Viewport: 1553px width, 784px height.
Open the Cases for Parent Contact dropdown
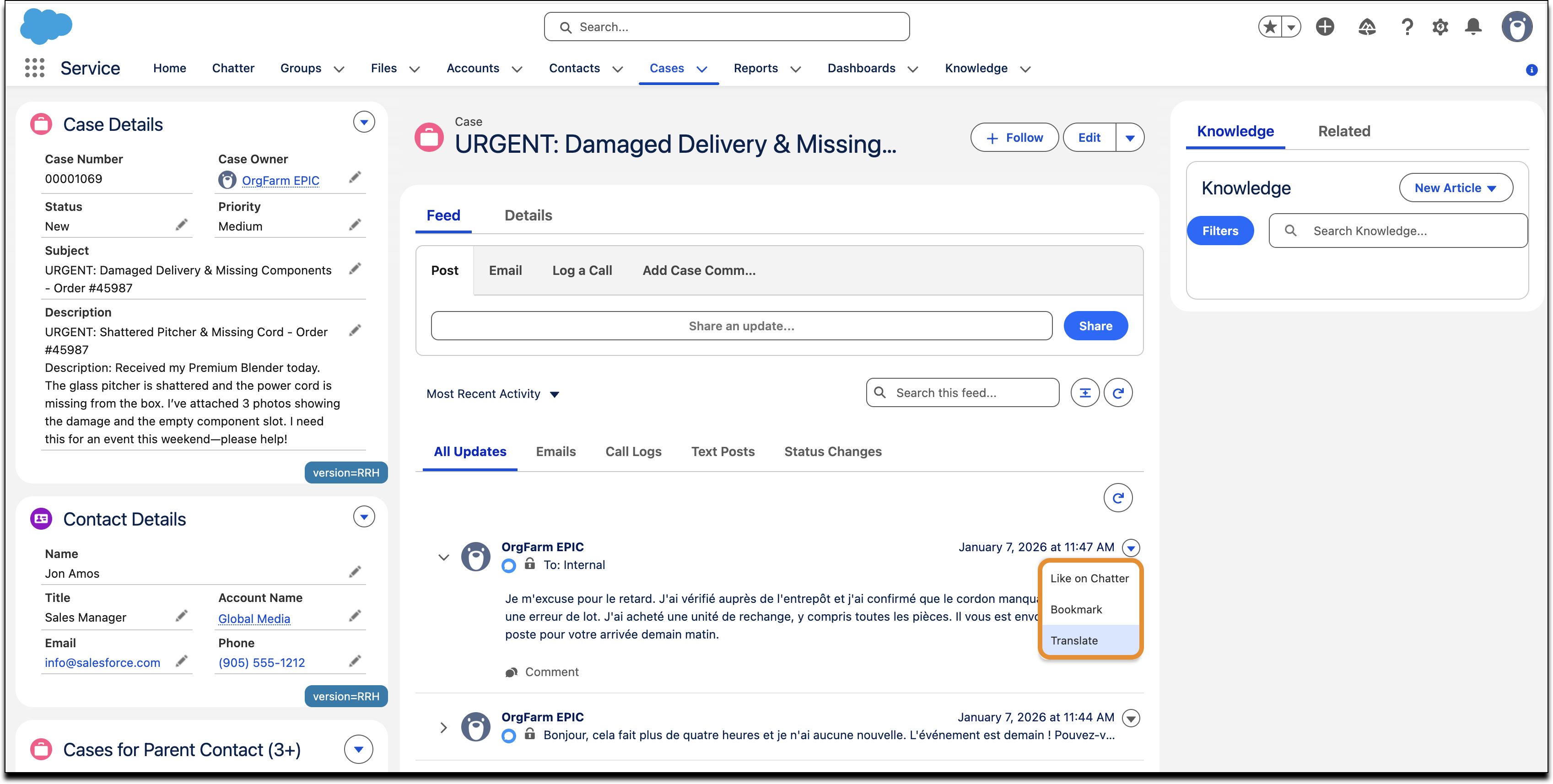click(x=359, y=749)
